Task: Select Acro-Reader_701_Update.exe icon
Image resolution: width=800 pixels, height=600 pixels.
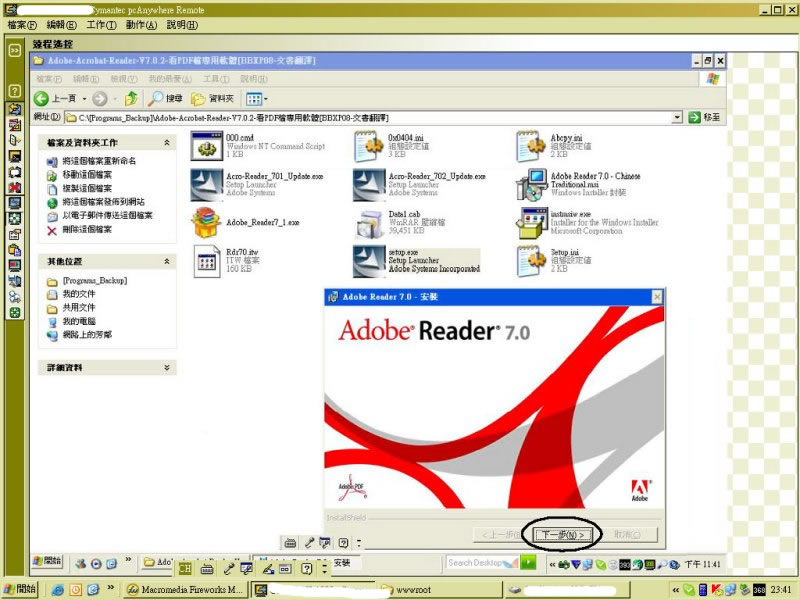Action: 207,184
